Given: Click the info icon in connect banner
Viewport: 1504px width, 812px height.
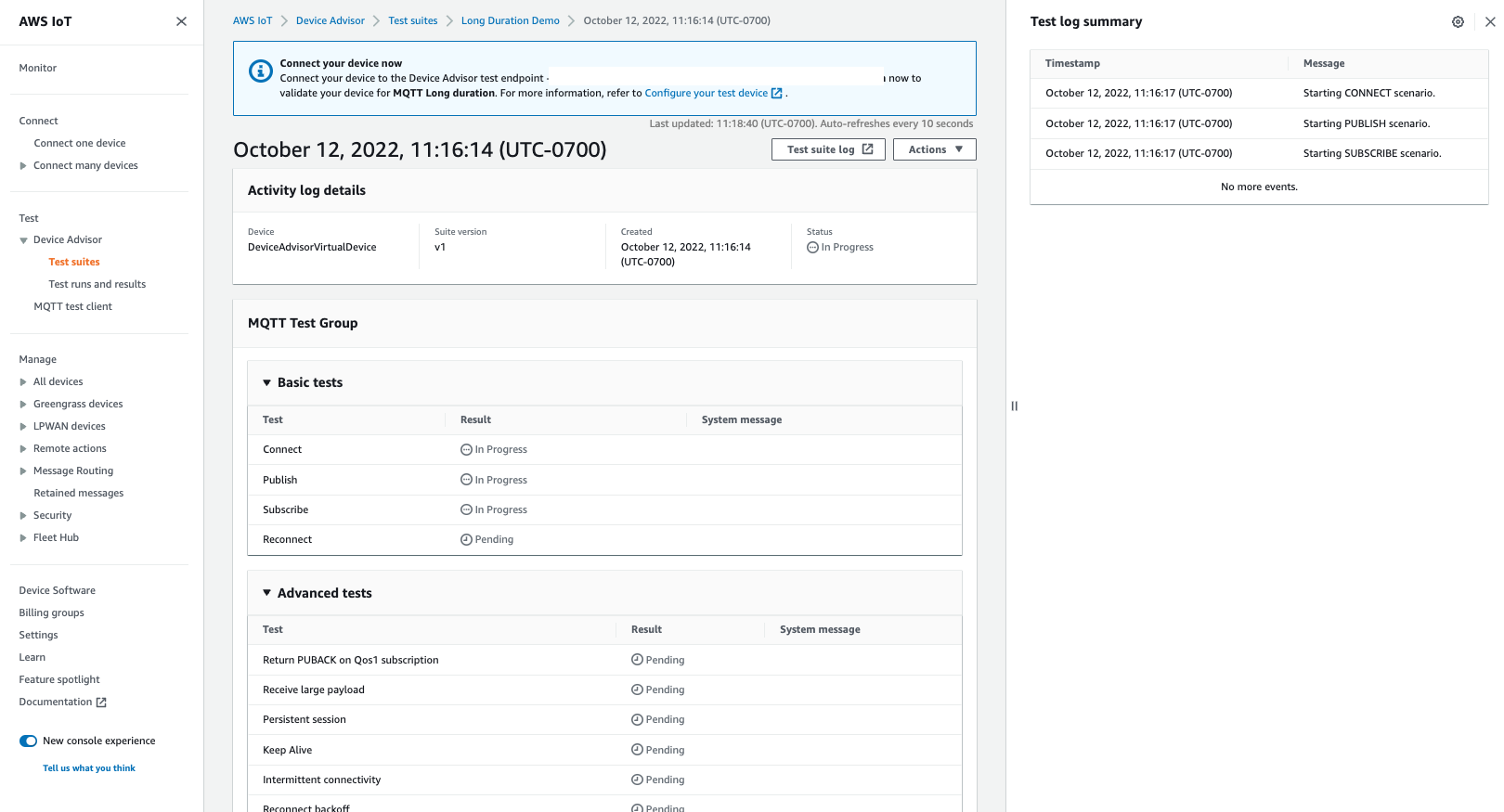Looking at the screenshot, I should coord(261,71).
